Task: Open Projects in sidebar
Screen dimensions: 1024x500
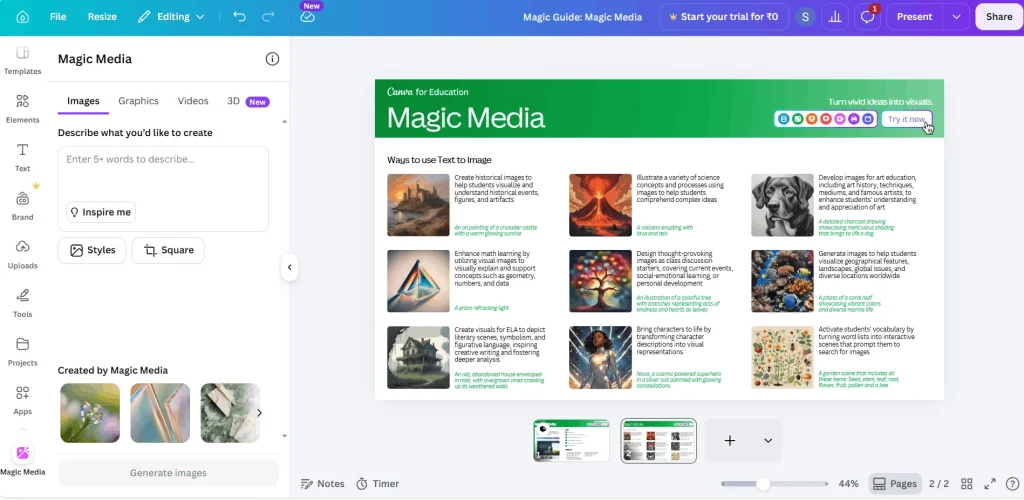Action: pyautogui.click(x=23, y=352)
